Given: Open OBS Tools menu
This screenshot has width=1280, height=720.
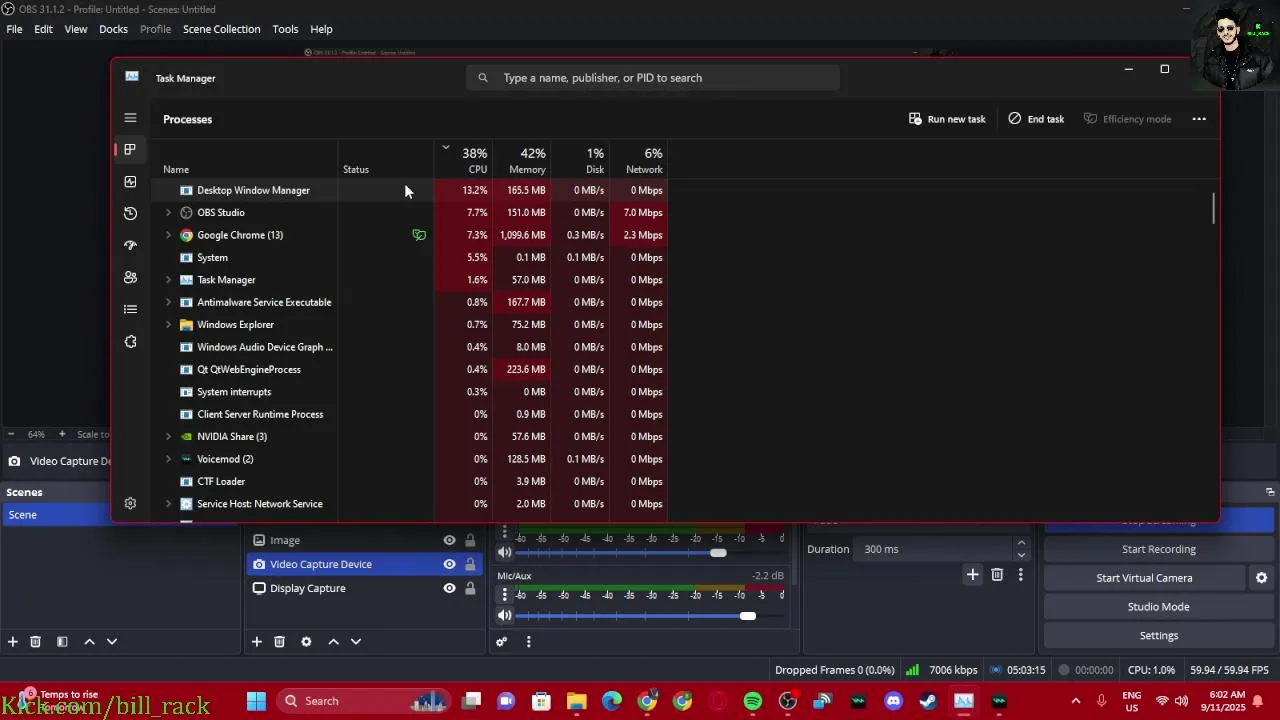Looking at the screenshot, I should (286, 29).
